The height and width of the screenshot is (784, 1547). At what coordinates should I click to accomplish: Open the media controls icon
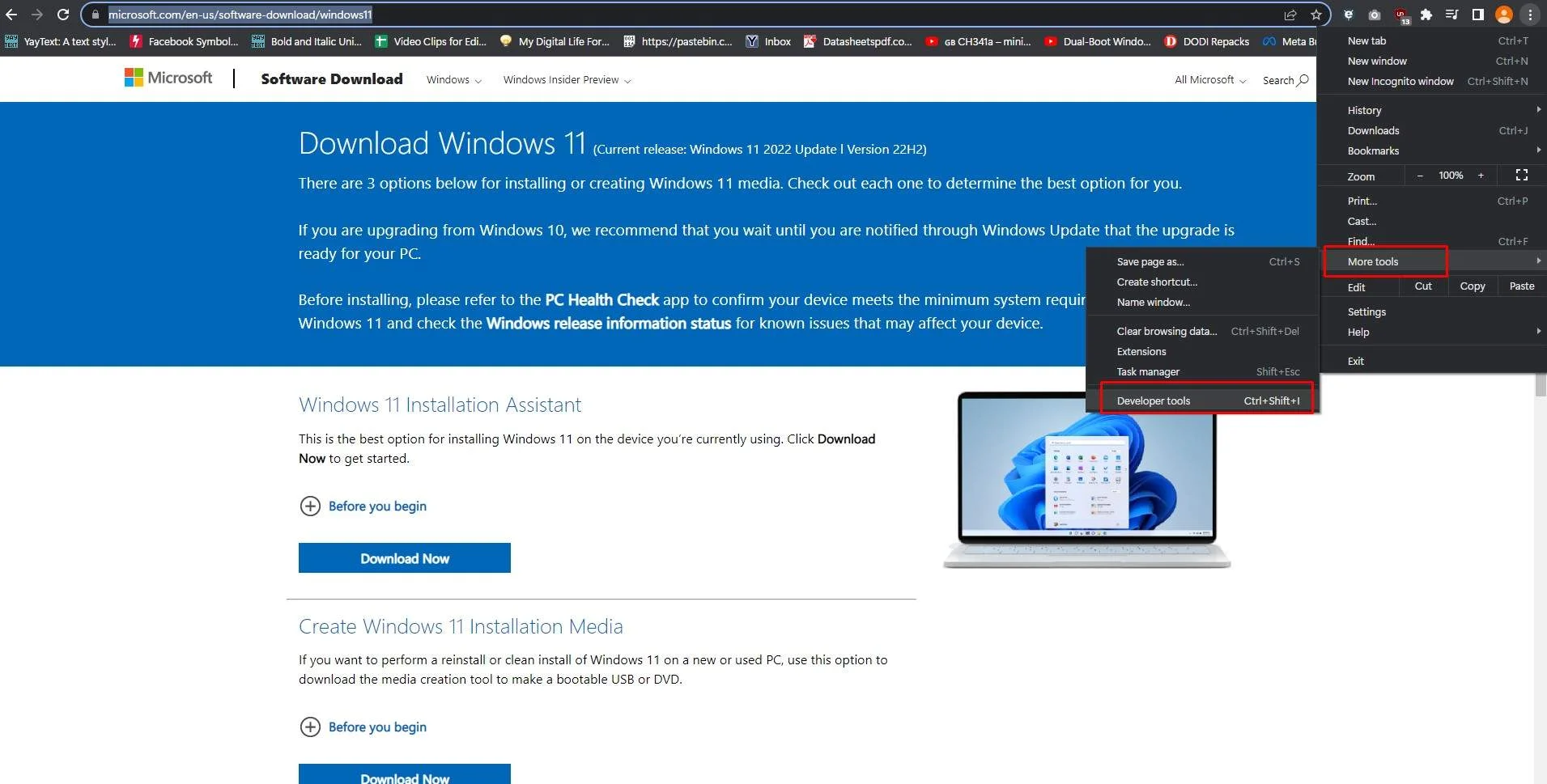click(1452, 15)
